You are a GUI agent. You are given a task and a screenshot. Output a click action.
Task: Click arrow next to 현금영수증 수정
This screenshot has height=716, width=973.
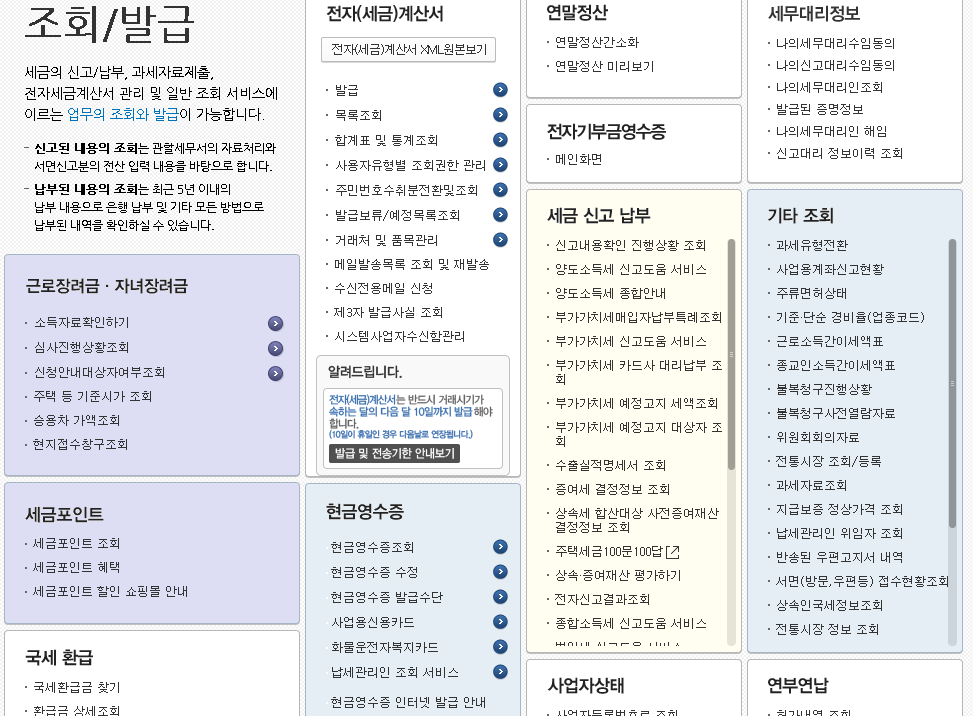[500, 571]
